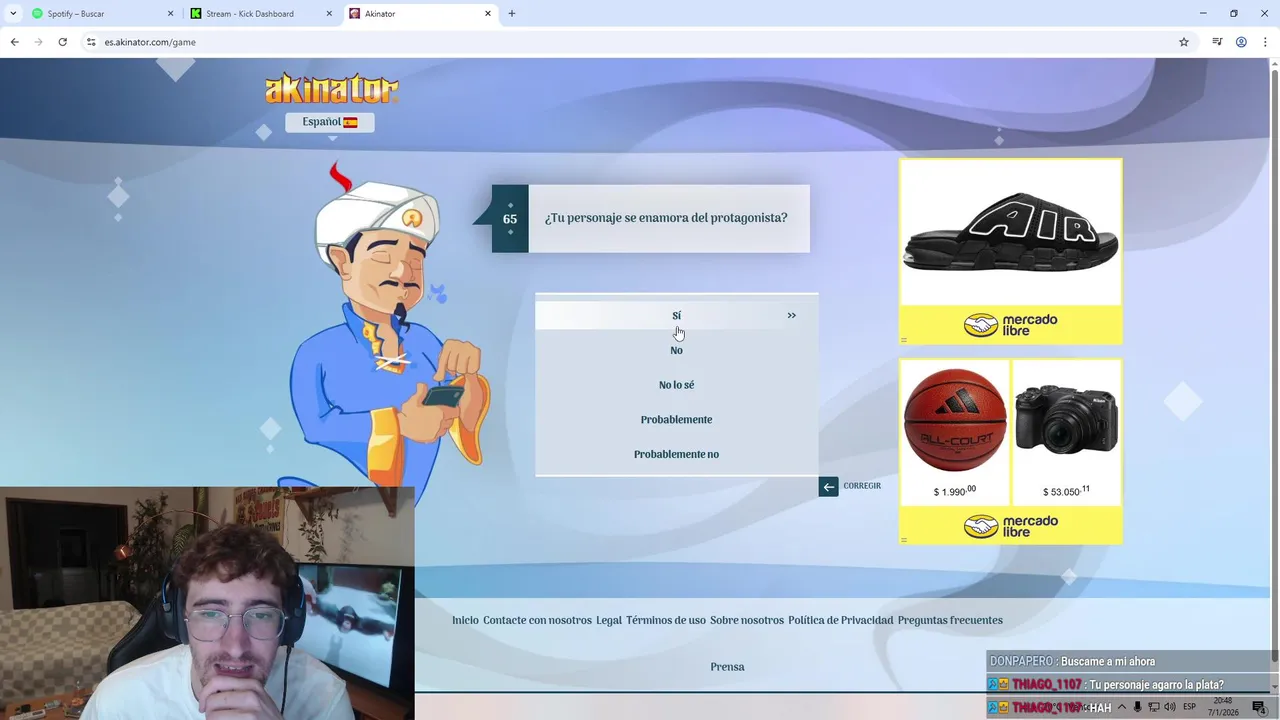
Task: Click the $ 1.990 price label
Action: coord(954,491)
